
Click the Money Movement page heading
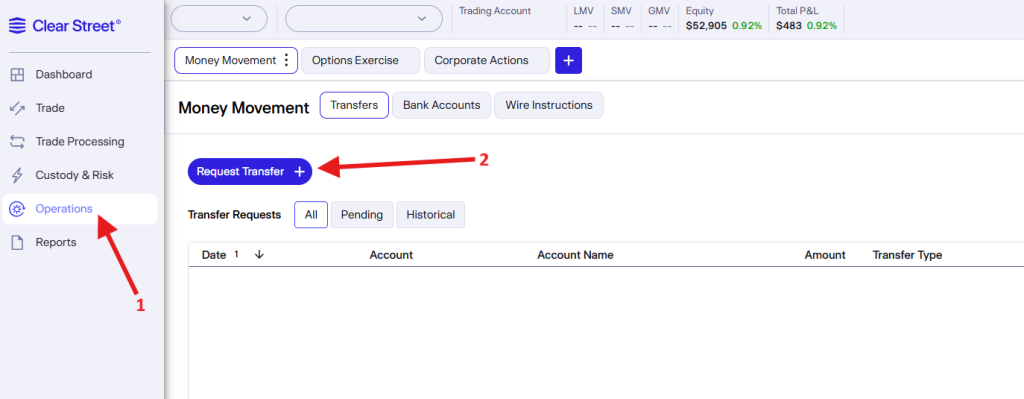[244, 108]
